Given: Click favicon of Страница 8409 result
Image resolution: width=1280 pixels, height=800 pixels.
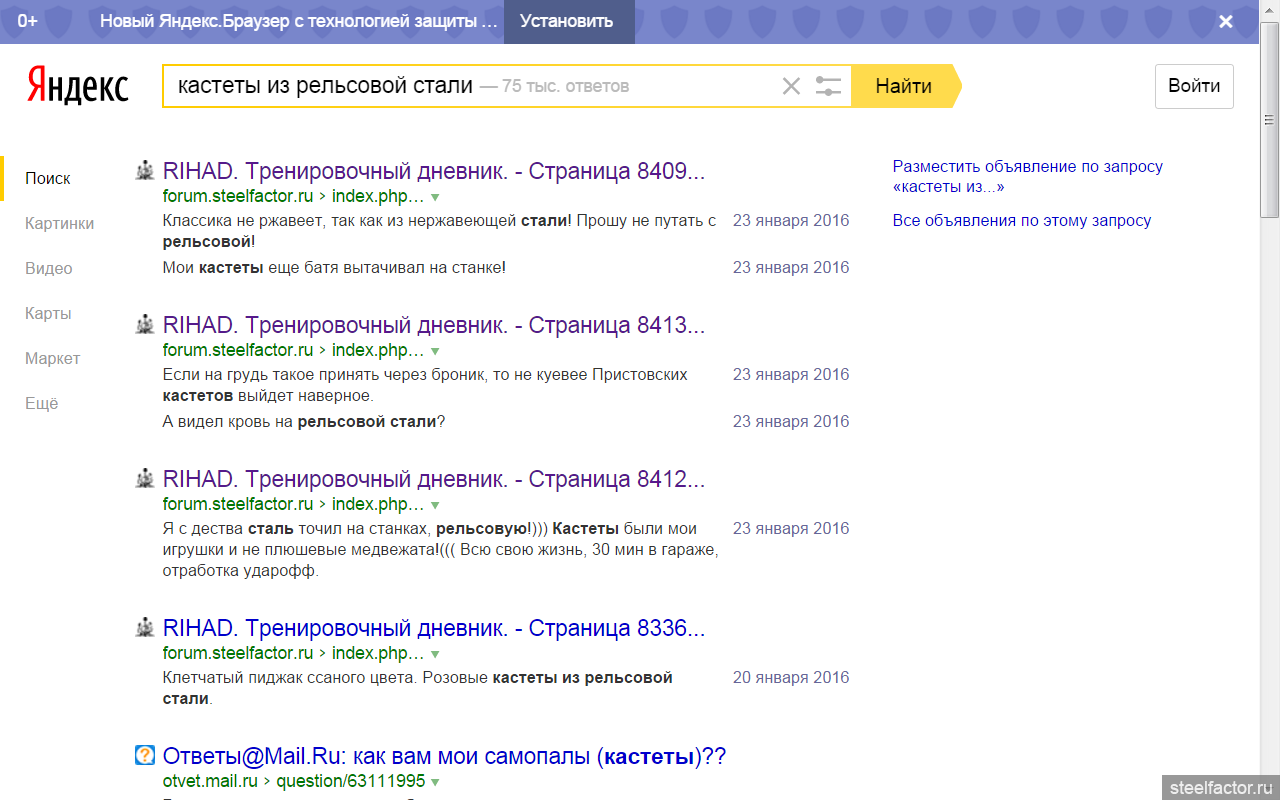Looking at the screenshot, I should pos(145,170).
